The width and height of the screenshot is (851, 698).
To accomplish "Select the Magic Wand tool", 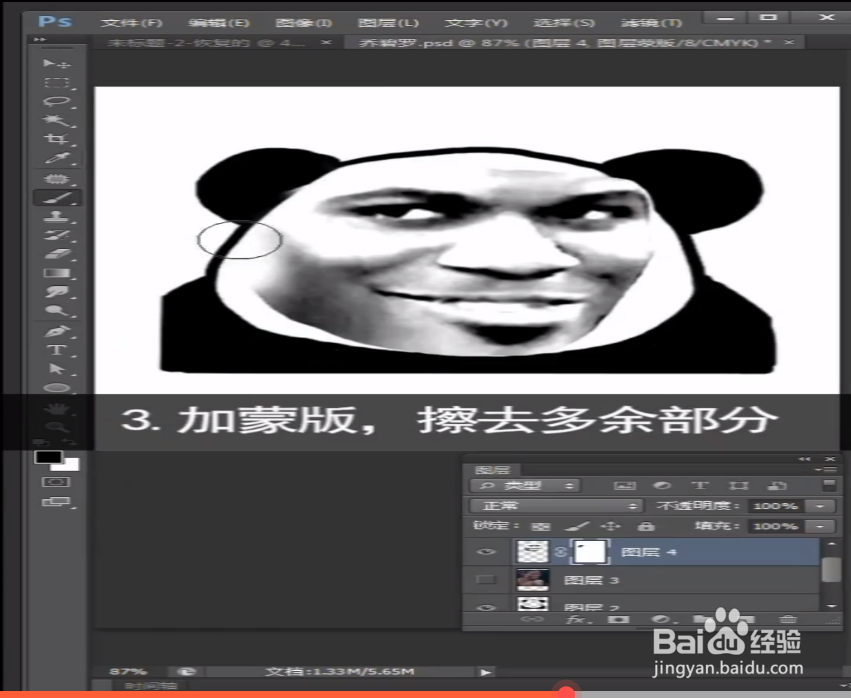I will [x=56, y=120].
